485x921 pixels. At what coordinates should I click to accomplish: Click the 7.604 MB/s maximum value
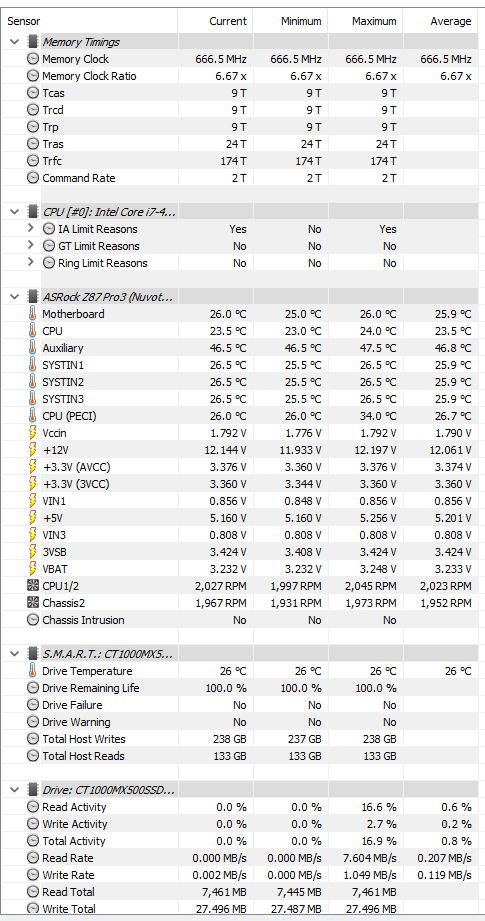pyautogui.click(x=371, y=858)
